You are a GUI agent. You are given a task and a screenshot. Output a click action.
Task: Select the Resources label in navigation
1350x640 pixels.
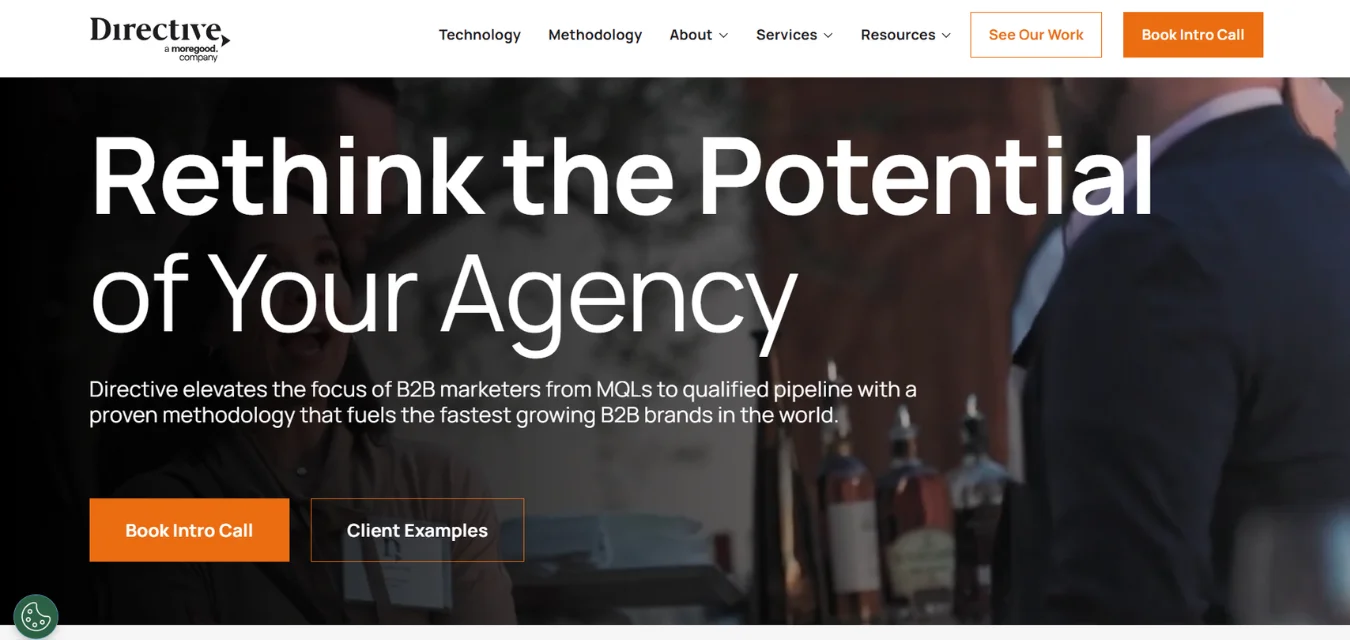tap(898, 35)
